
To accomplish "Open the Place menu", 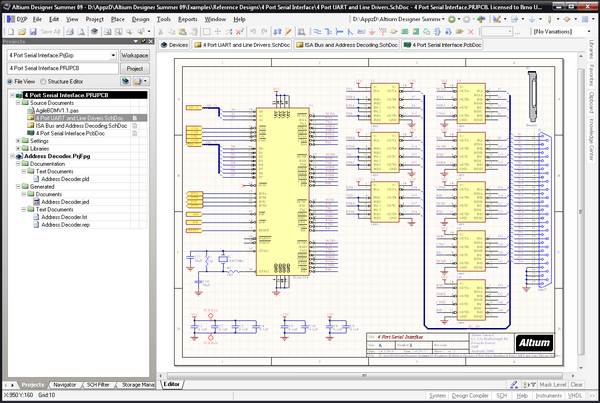I will pos(117,19).
